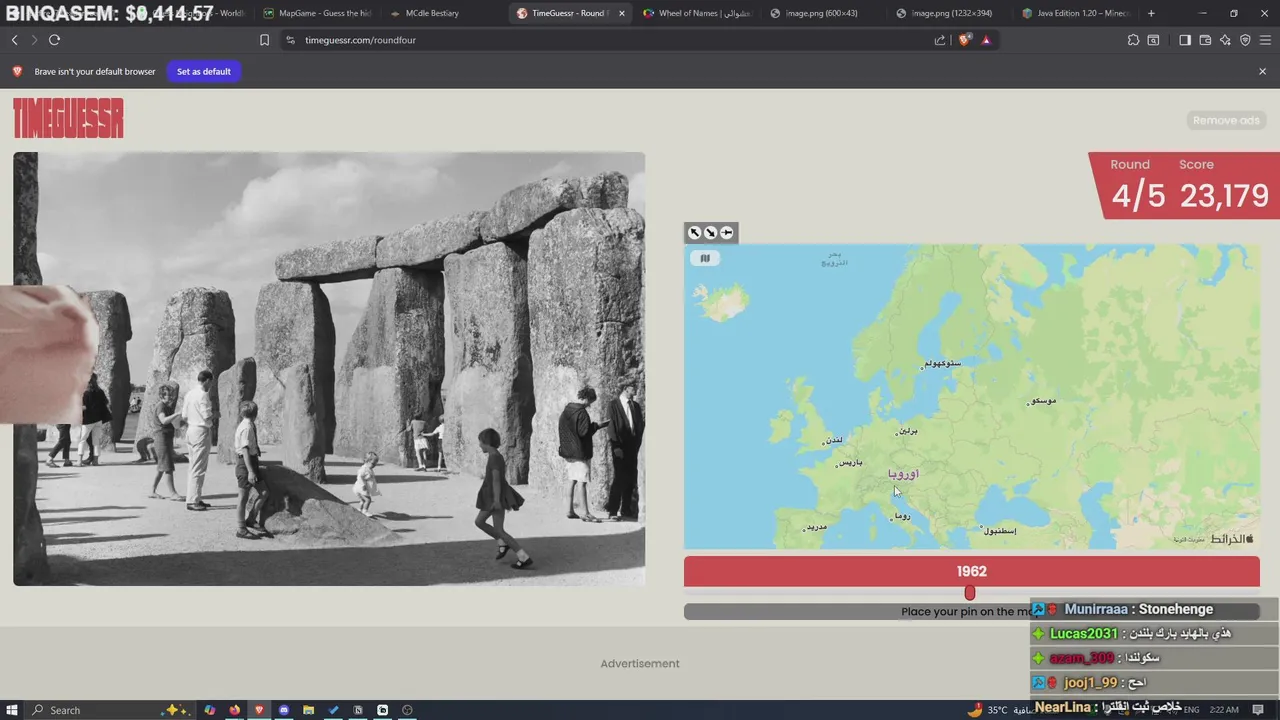
Task: Open Brave VPN shield icon
Action: coord(1245,40)
